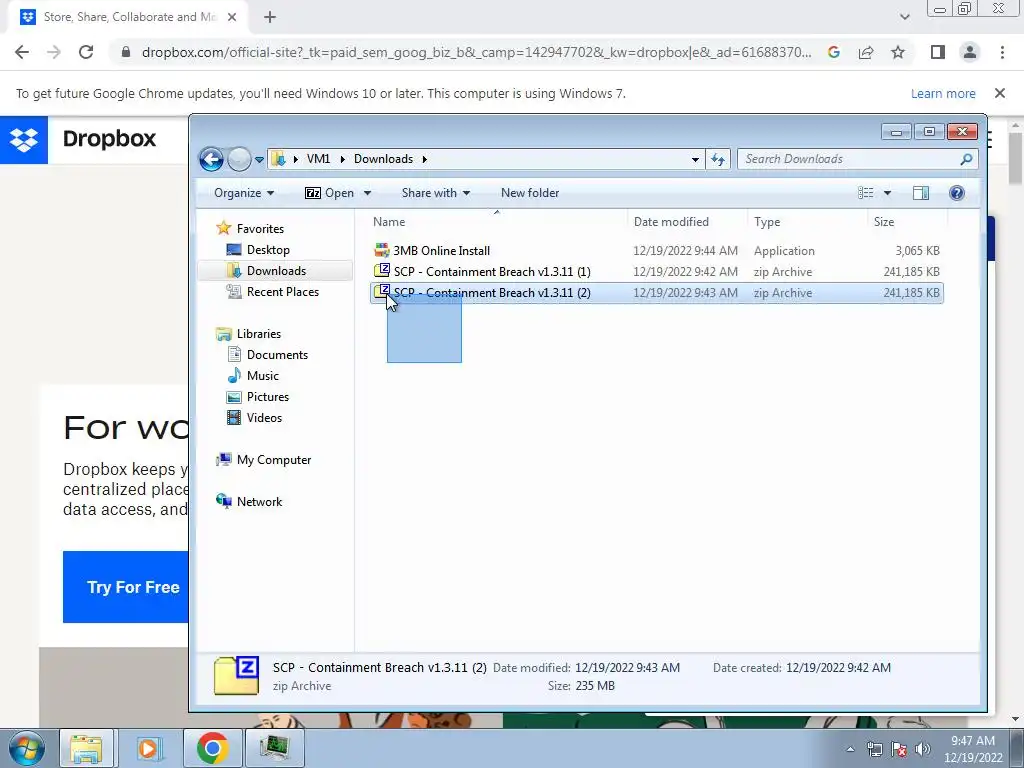Open Desktop in the navigation pane
The height and width of the screenshot is (768, 1024).
pos(268,249)
